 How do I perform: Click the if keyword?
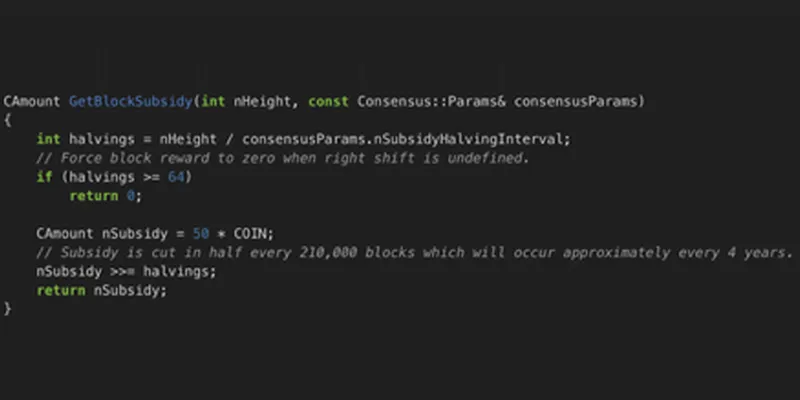44,177
